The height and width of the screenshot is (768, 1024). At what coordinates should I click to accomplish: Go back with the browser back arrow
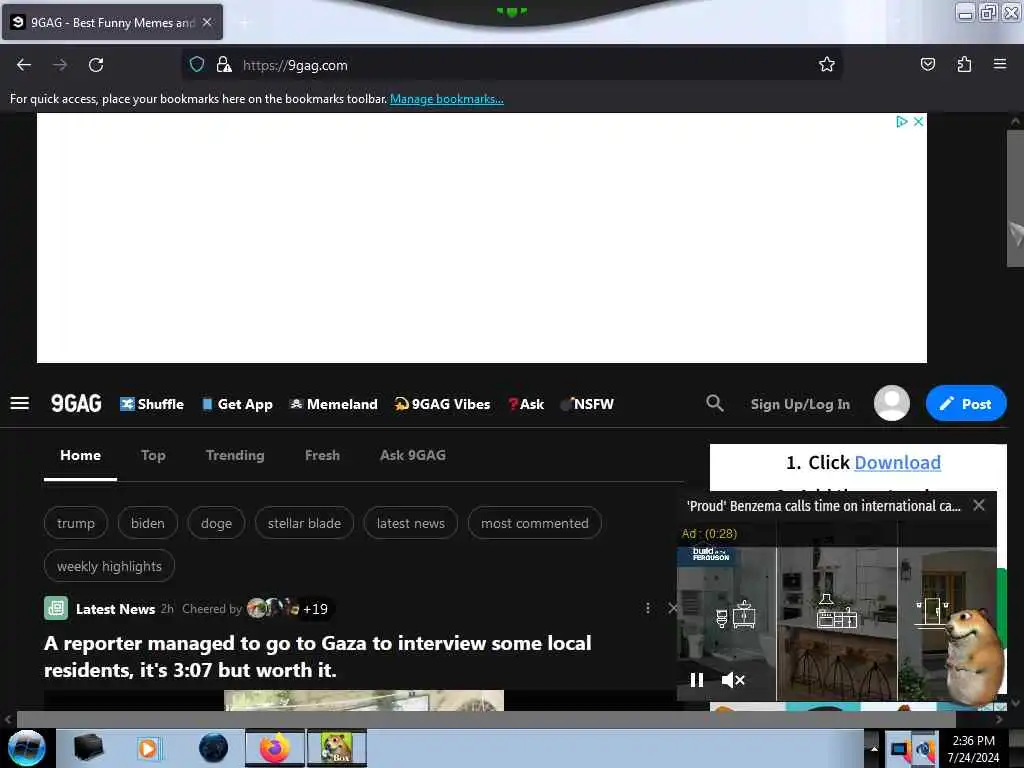click(x=24, y=65)
